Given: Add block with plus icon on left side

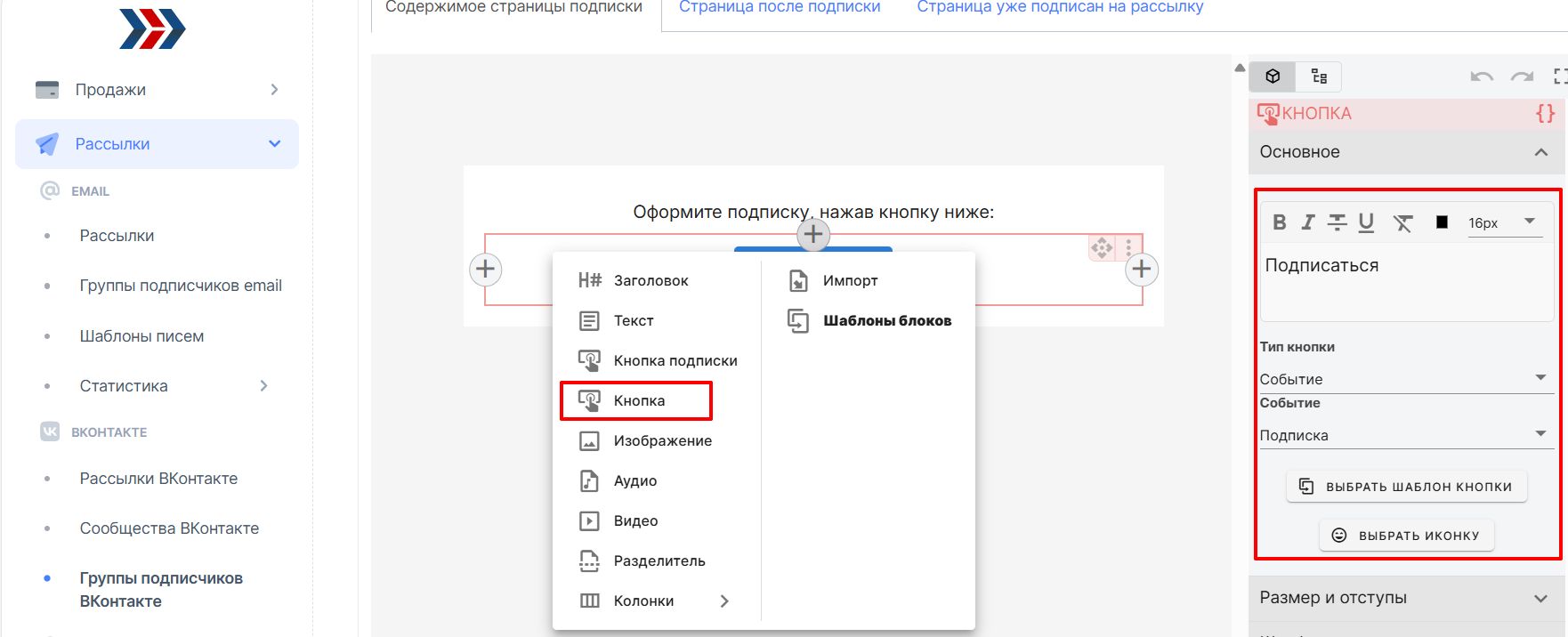Looking at the screenshot, I should click(x=486, y=269).
